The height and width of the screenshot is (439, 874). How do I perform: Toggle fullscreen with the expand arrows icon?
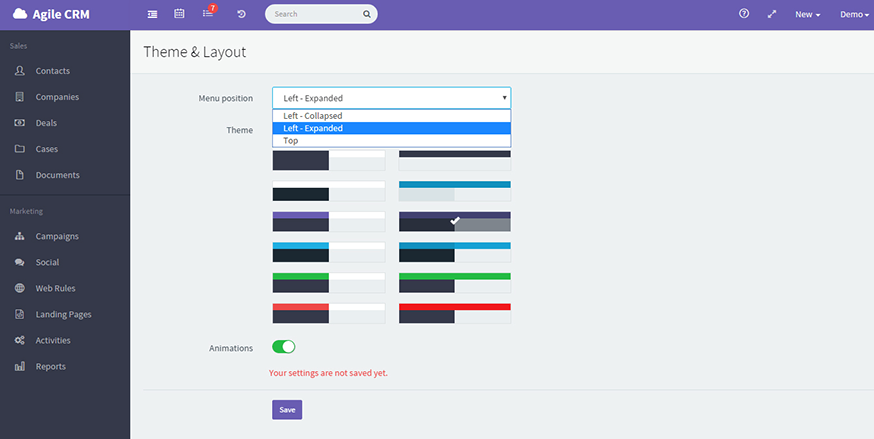tap(772, 14)
